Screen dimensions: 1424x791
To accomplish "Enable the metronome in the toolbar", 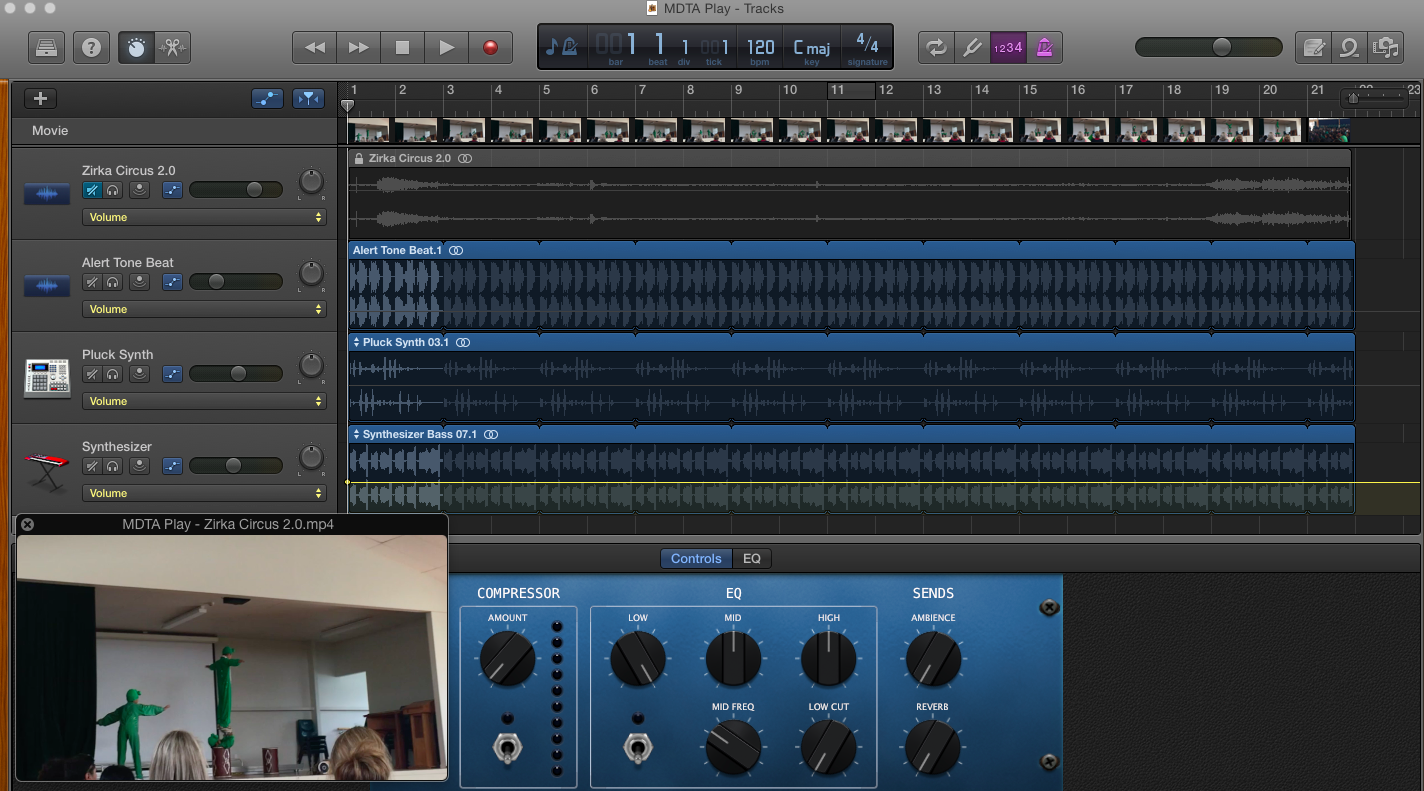I will pyautogui.click(x=1042, y=46).
